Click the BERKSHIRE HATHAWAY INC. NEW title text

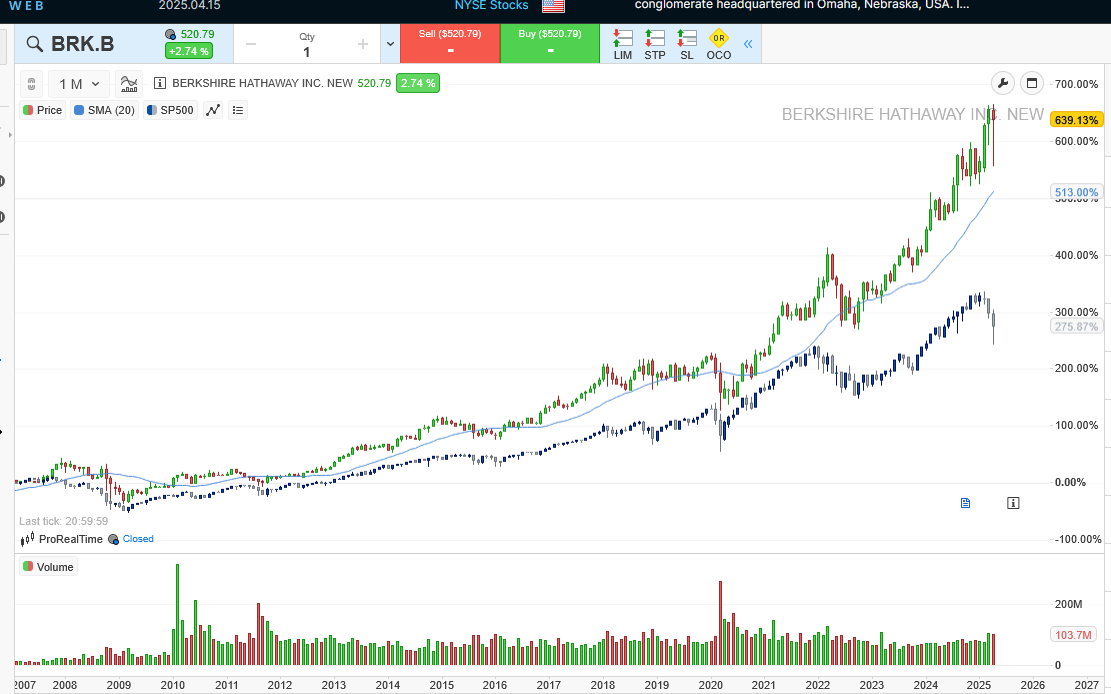click(262, 83)
